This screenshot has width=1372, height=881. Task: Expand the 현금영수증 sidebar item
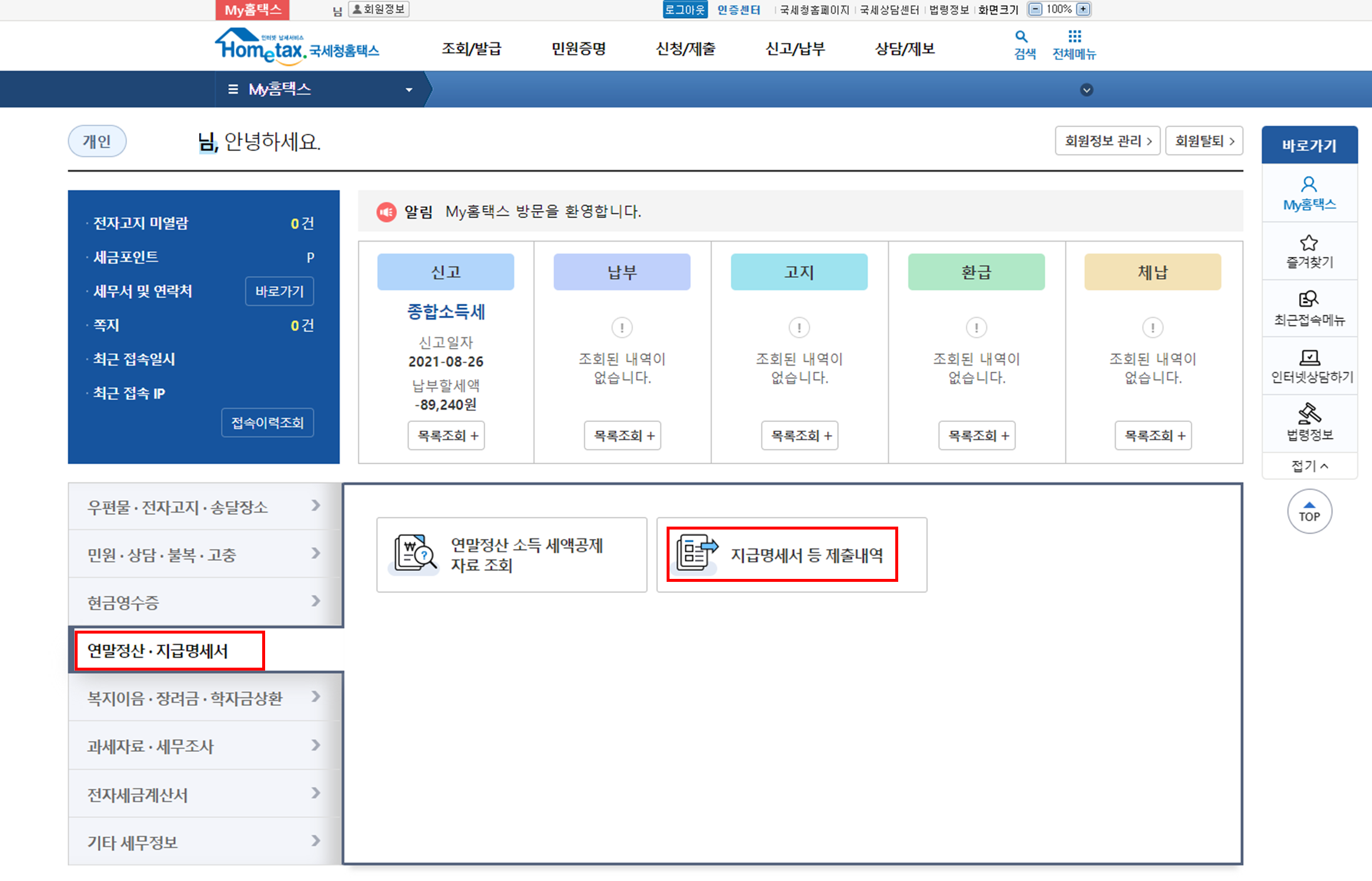click(204, 602)
